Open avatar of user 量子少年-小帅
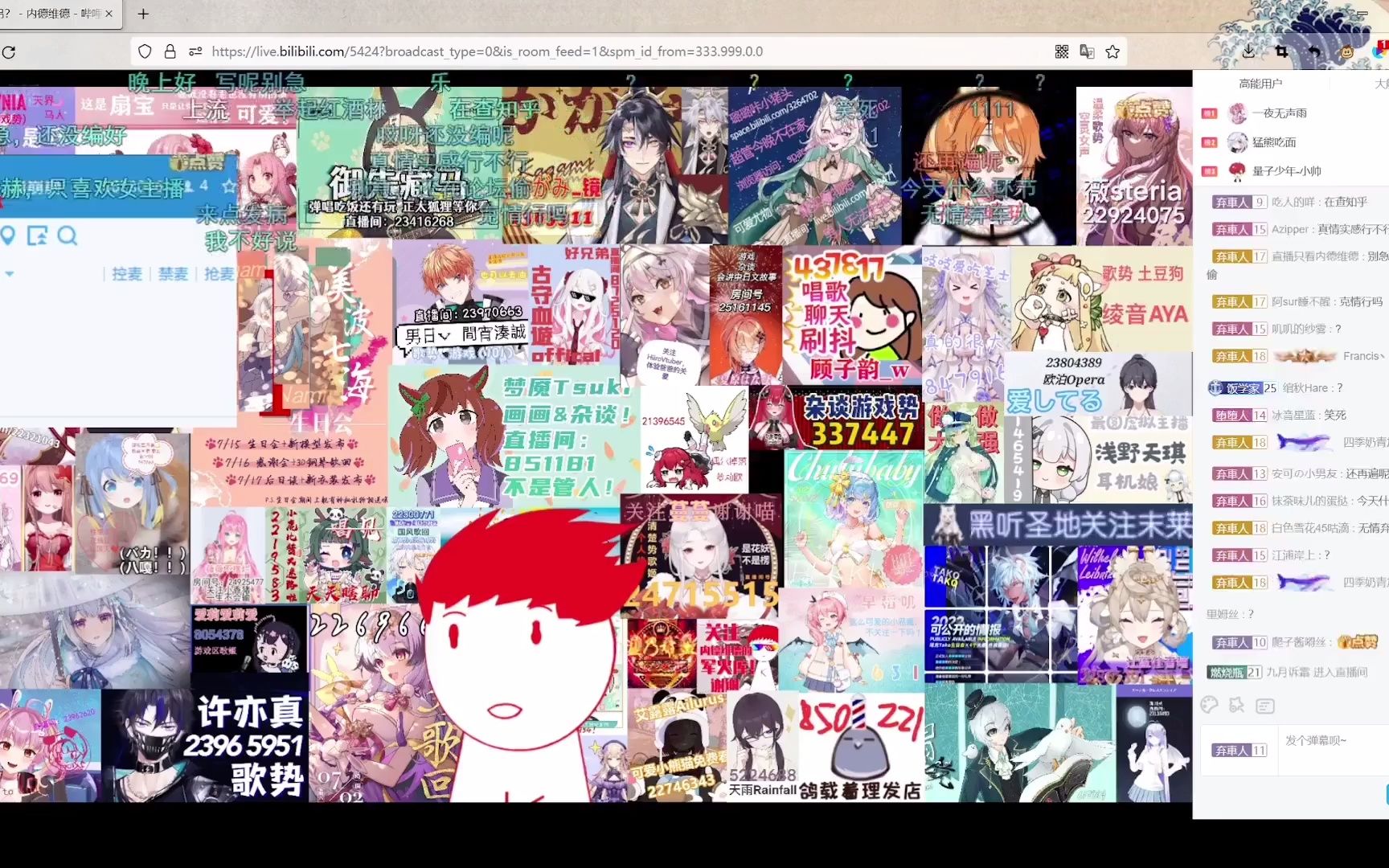Image resolution: width=1389 pixels, height=868 pixels. [x=1238, y=171]
